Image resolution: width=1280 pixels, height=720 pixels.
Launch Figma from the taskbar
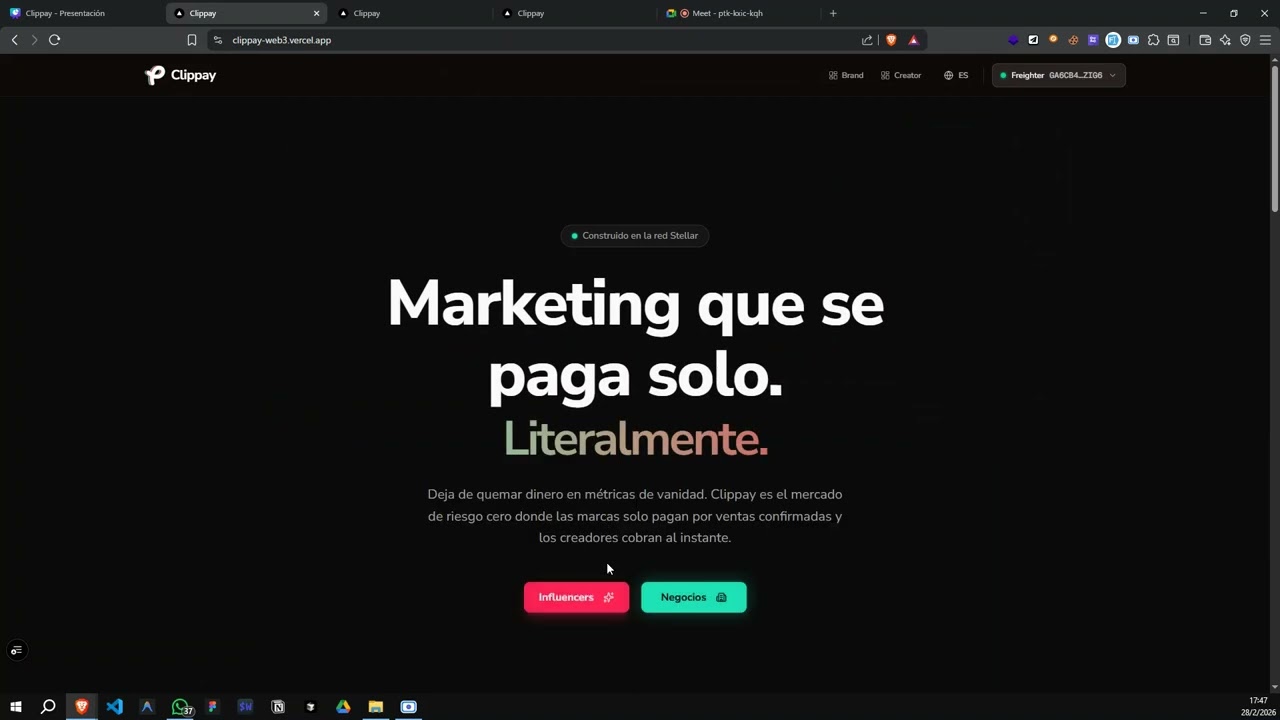point(212,707)
